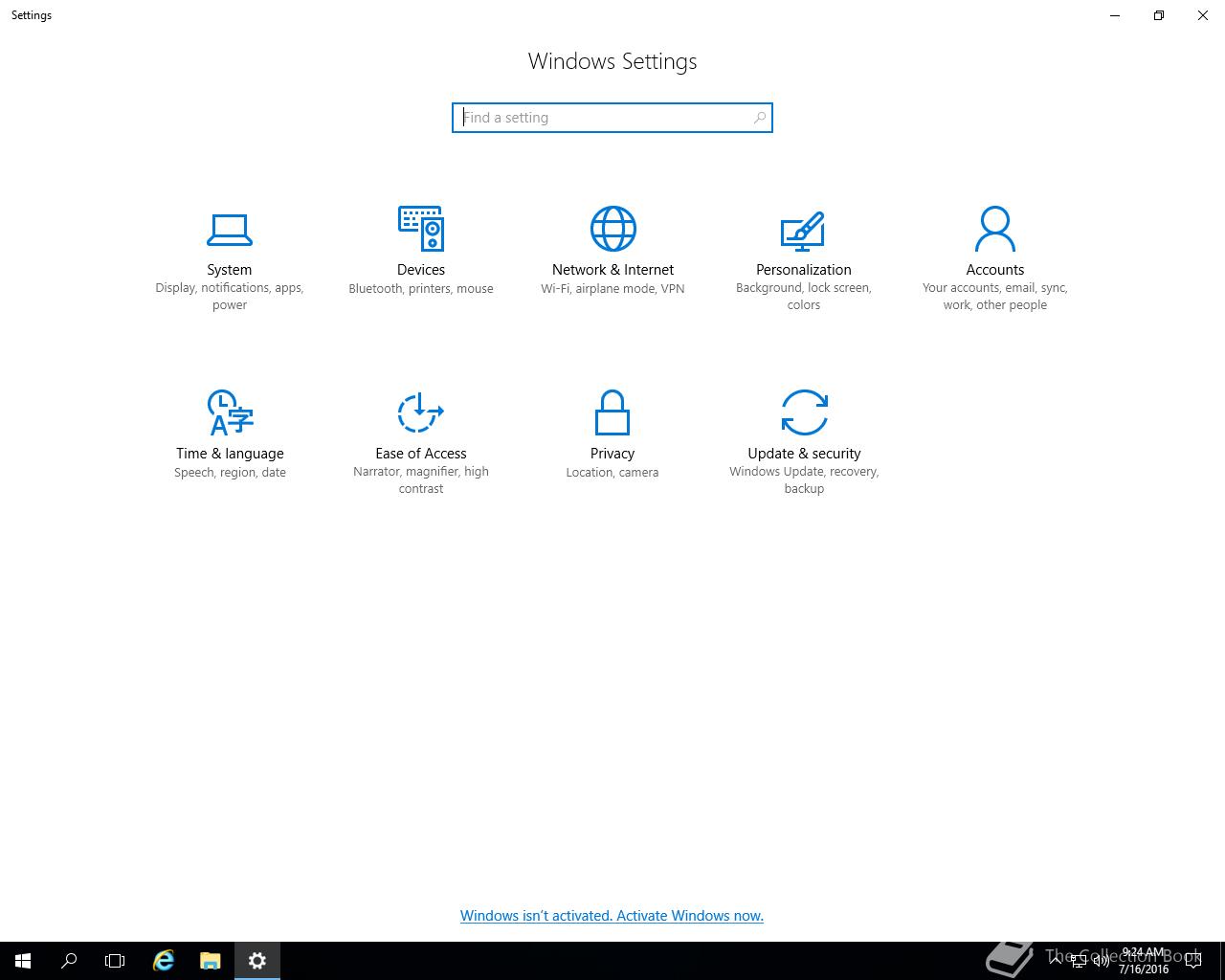This screenshot has height=980, width=1225.
Task: Launch Internet Explorer from the taskbar
Action: point(164,961)
